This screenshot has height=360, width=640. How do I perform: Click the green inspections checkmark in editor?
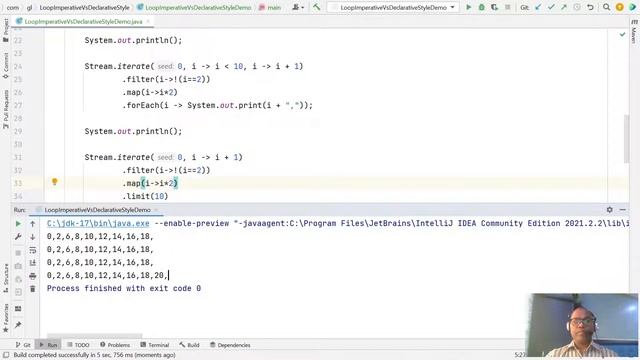(x=622, y=35)
